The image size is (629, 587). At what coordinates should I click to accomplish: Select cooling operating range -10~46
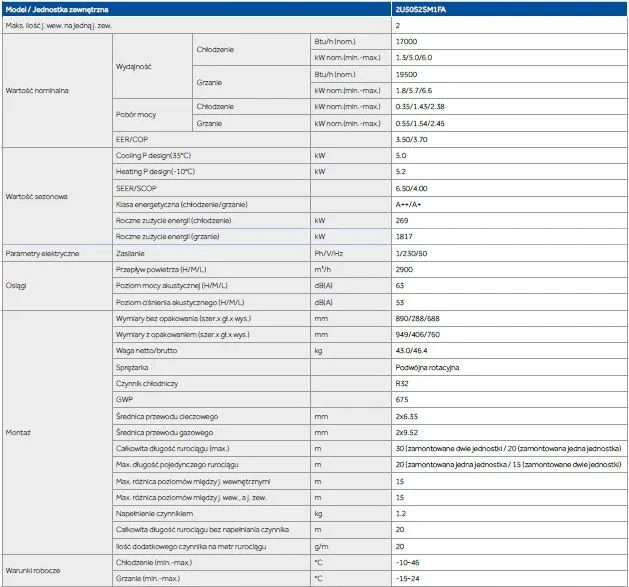point(407,563)
